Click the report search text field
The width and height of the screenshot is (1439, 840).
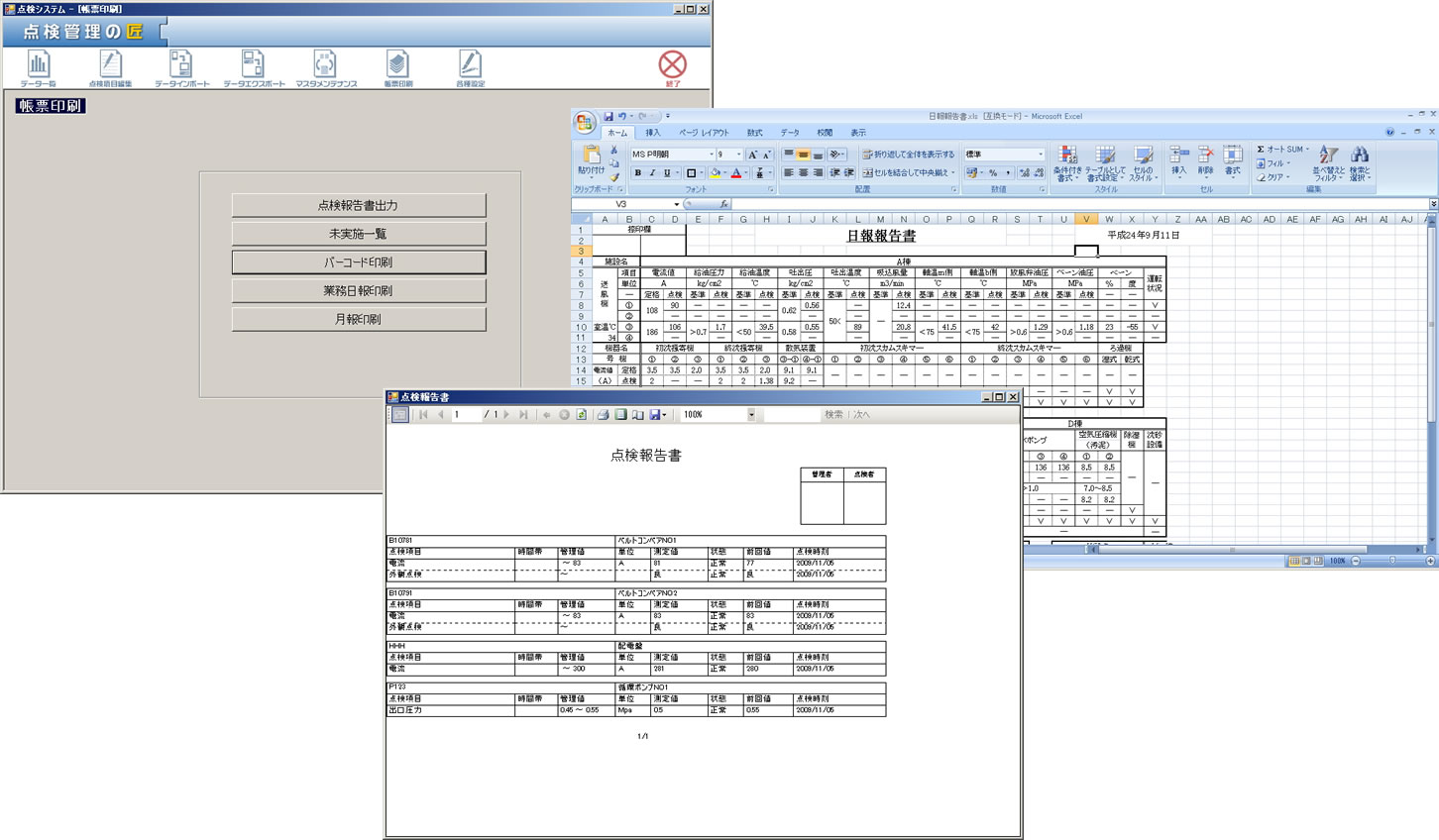tap(792, 415)
